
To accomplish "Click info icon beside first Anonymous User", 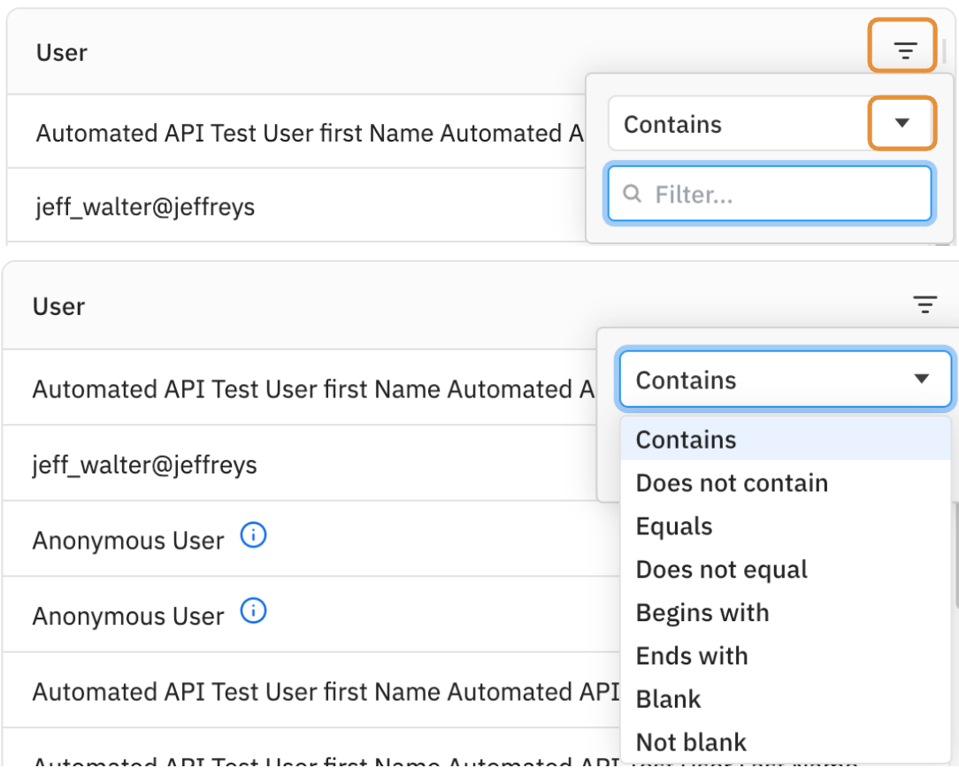I will point(254,537).
